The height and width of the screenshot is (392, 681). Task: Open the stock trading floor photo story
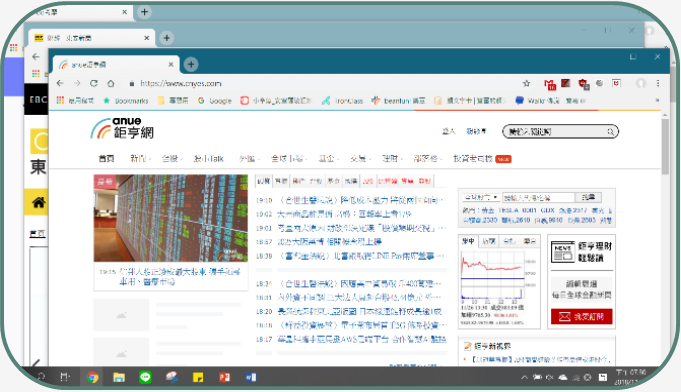coord(171,218)
